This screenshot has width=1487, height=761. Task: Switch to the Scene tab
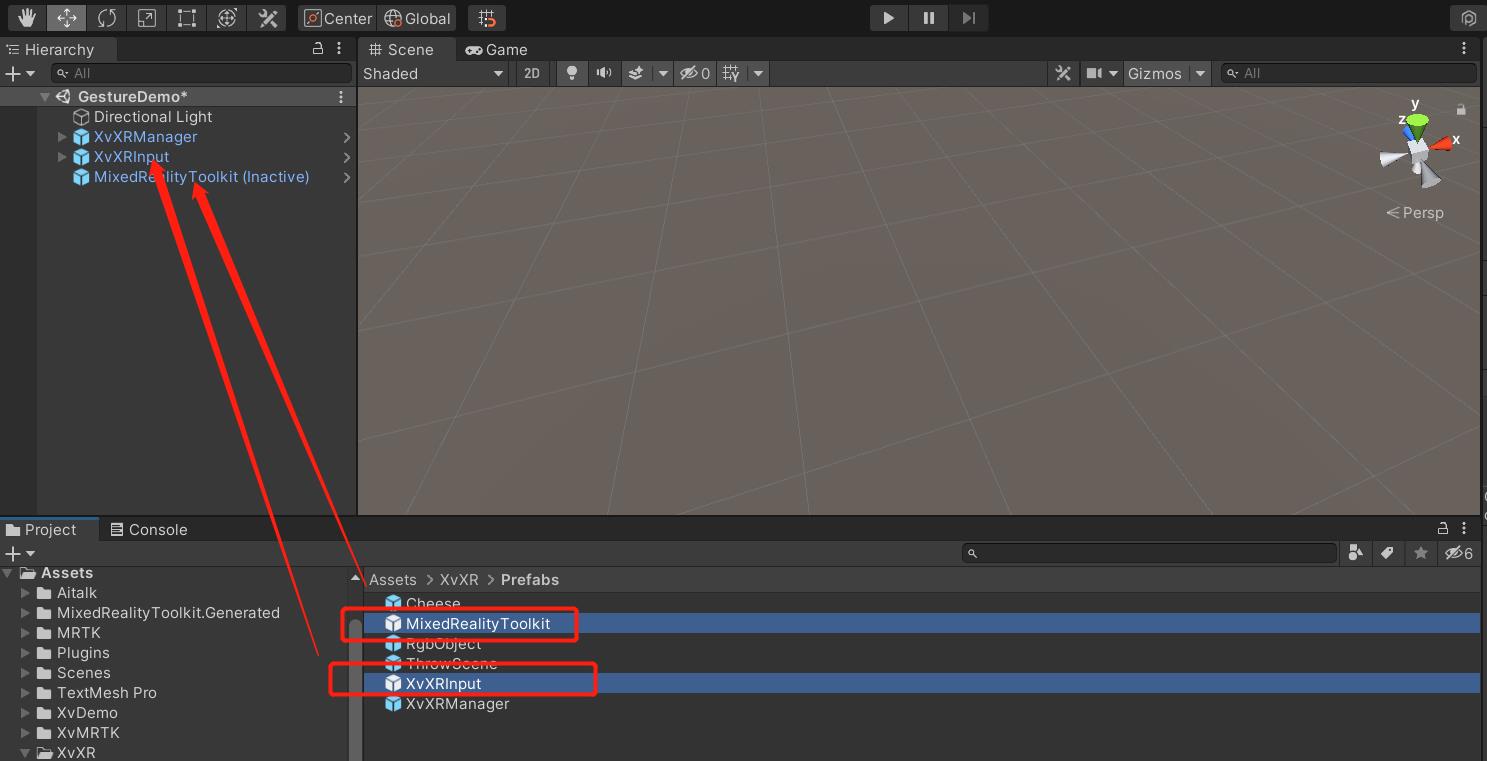[x=402, y=49]
